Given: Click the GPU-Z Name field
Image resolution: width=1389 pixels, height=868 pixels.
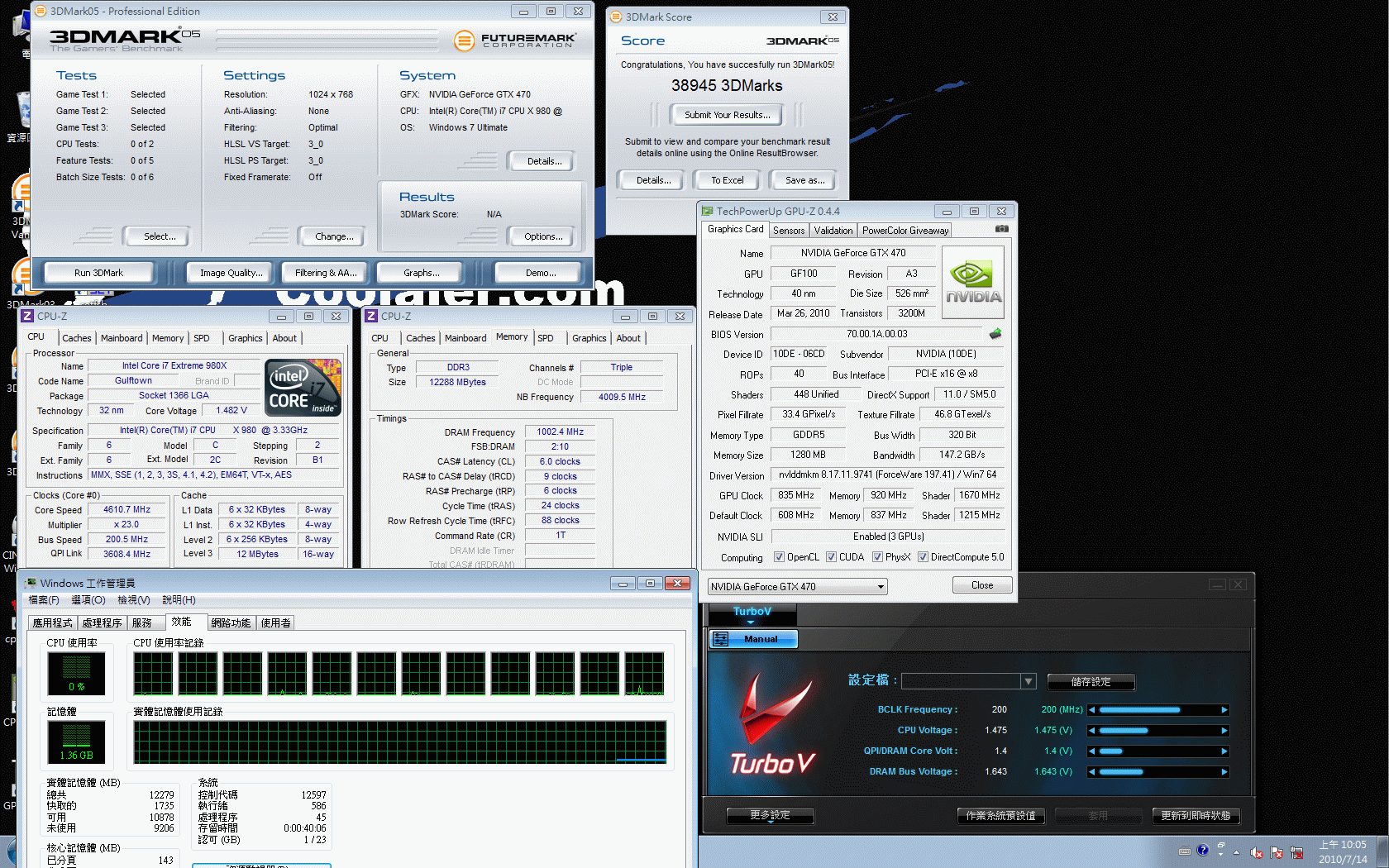Looking at the screenshot, I should pyautogui.click(x=853, y=253).
